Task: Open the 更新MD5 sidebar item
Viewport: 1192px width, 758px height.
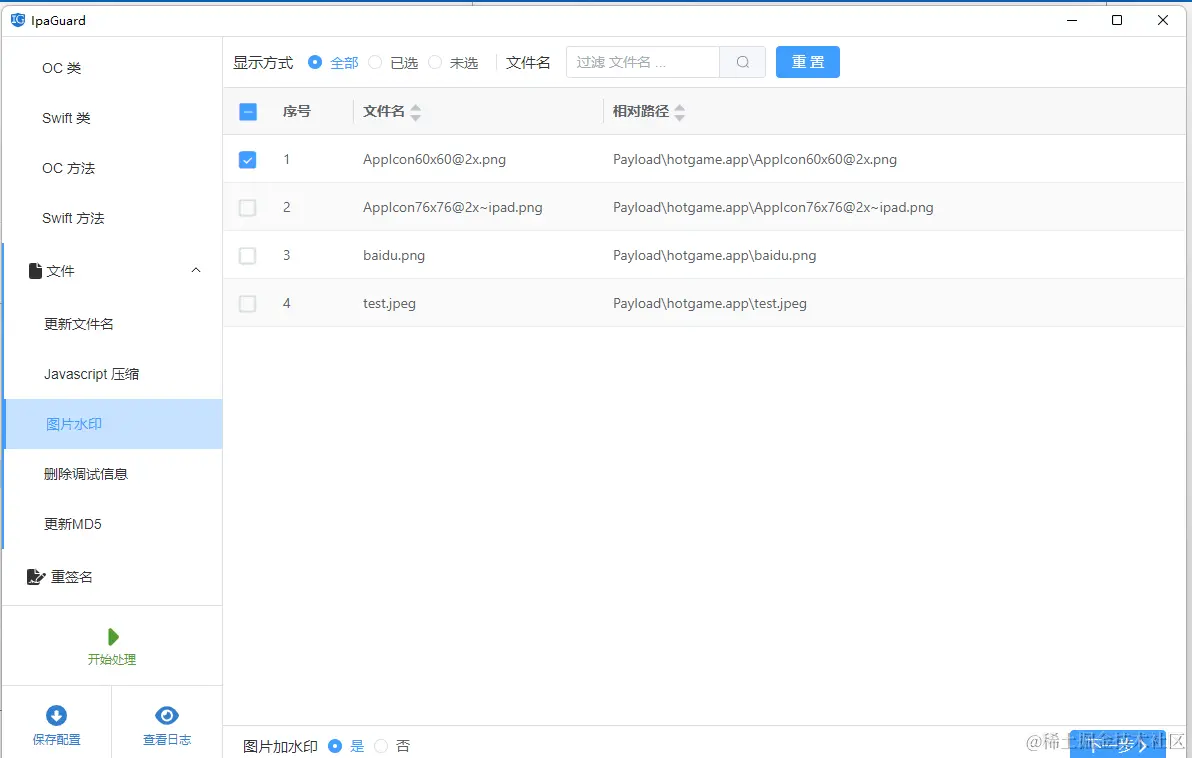Action: click(73, 525)
